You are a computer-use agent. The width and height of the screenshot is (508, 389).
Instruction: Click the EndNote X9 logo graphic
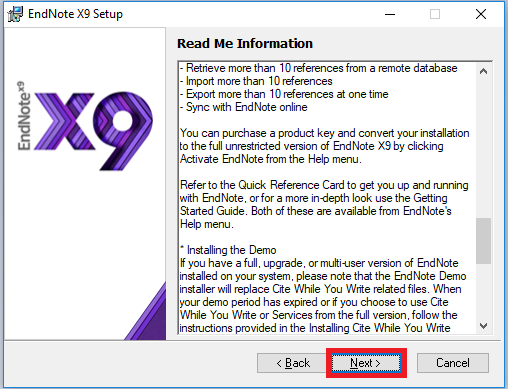click(x=85, y=126)
